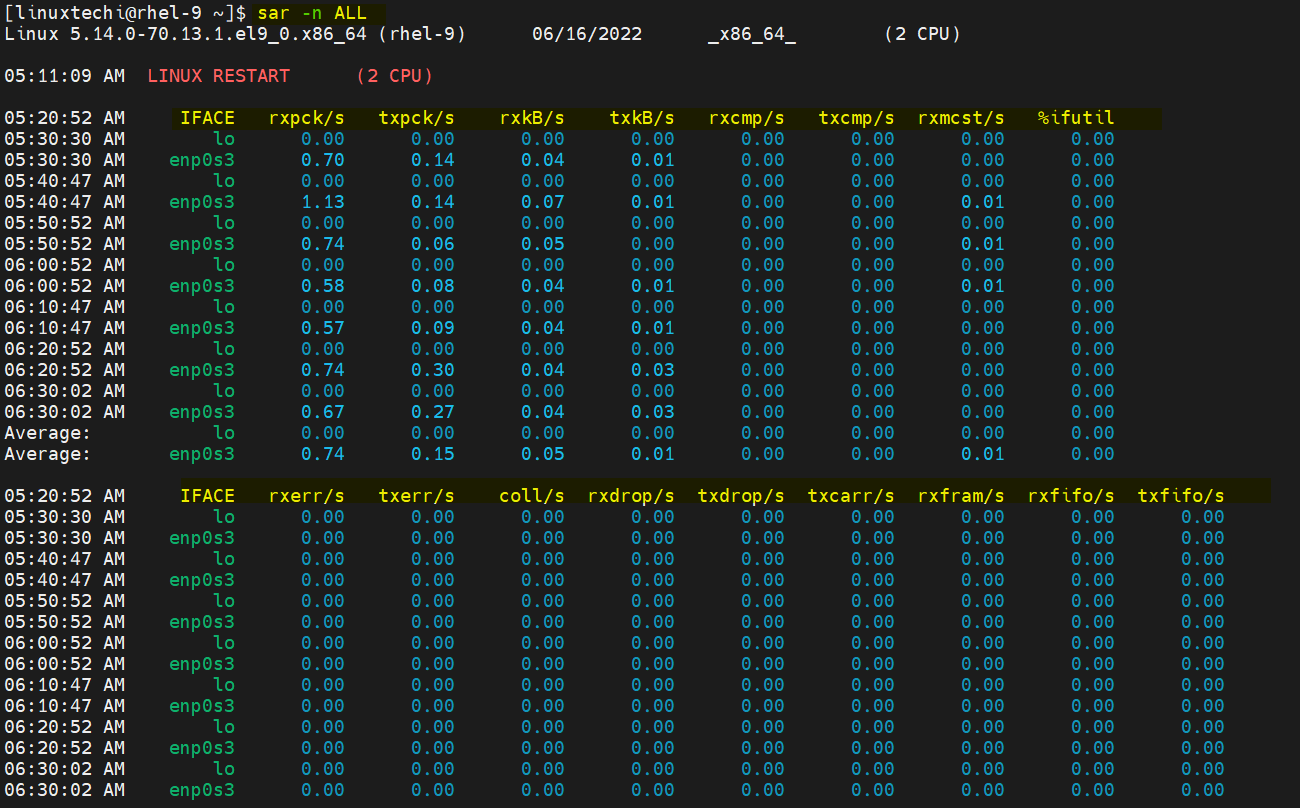The height and width of the screenshot is (808, 1300).
Task: Click the 06:30:02 AM timestamp entry
Action: pos(64,390)
